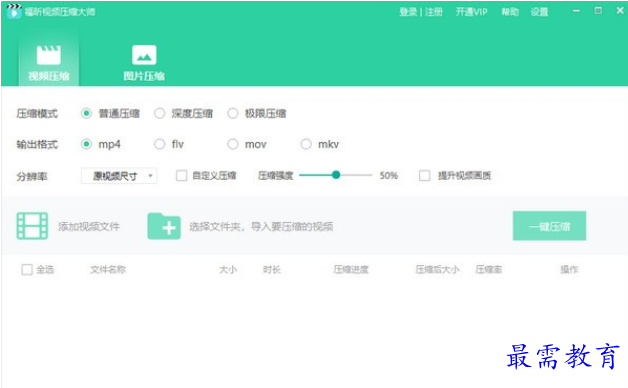Select 极限压缩 compression mode
Viewport: 628px width, 388px height.
[233, 113]
